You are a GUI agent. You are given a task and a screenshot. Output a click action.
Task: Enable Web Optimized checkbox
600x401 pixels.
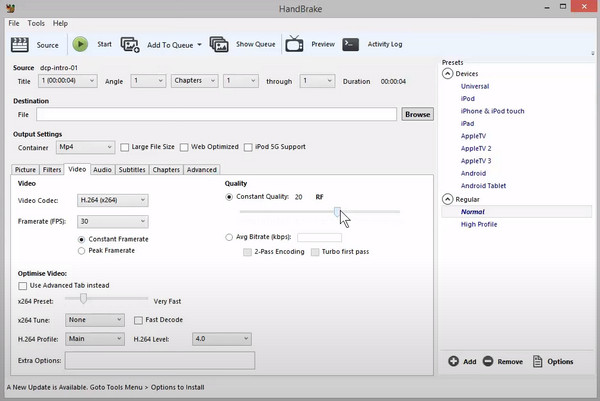[x=184, y=147]
